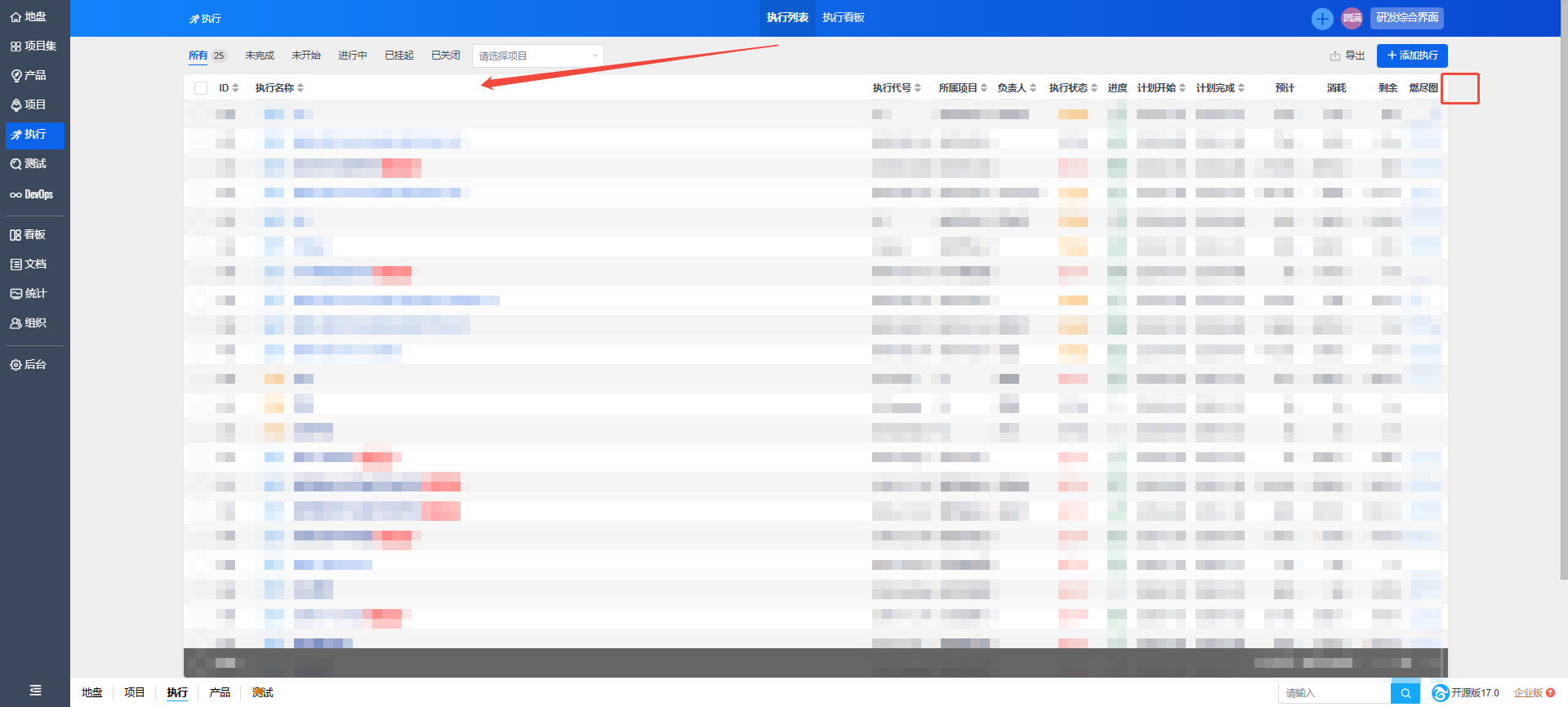Filter by 已关闭 executions
This screenshot has height=707, width=1568.
point(446,56)
